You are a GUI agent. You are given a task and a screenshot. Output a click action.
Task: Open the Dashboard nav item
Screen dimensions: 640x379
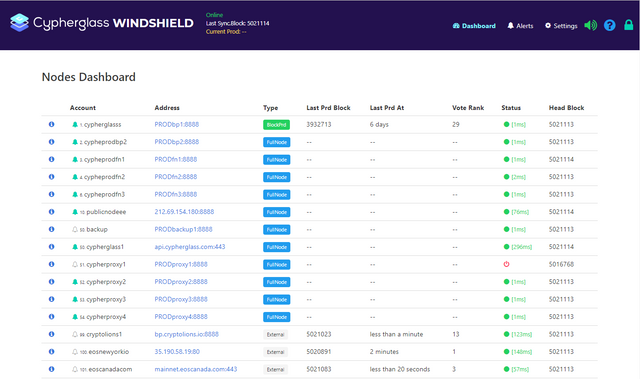[x=474, y=26]
